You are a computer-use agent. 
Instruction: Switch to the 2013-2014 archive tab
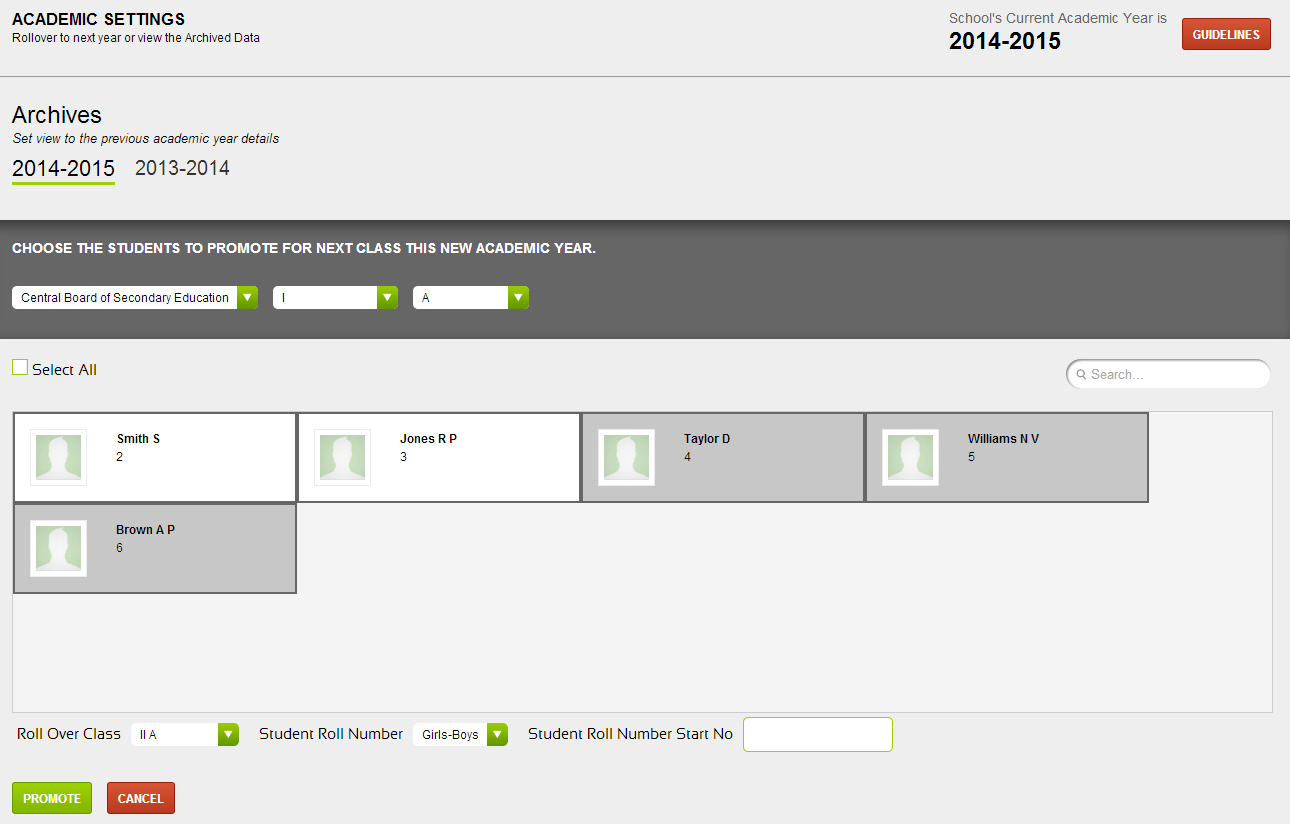tap(182, 168)
